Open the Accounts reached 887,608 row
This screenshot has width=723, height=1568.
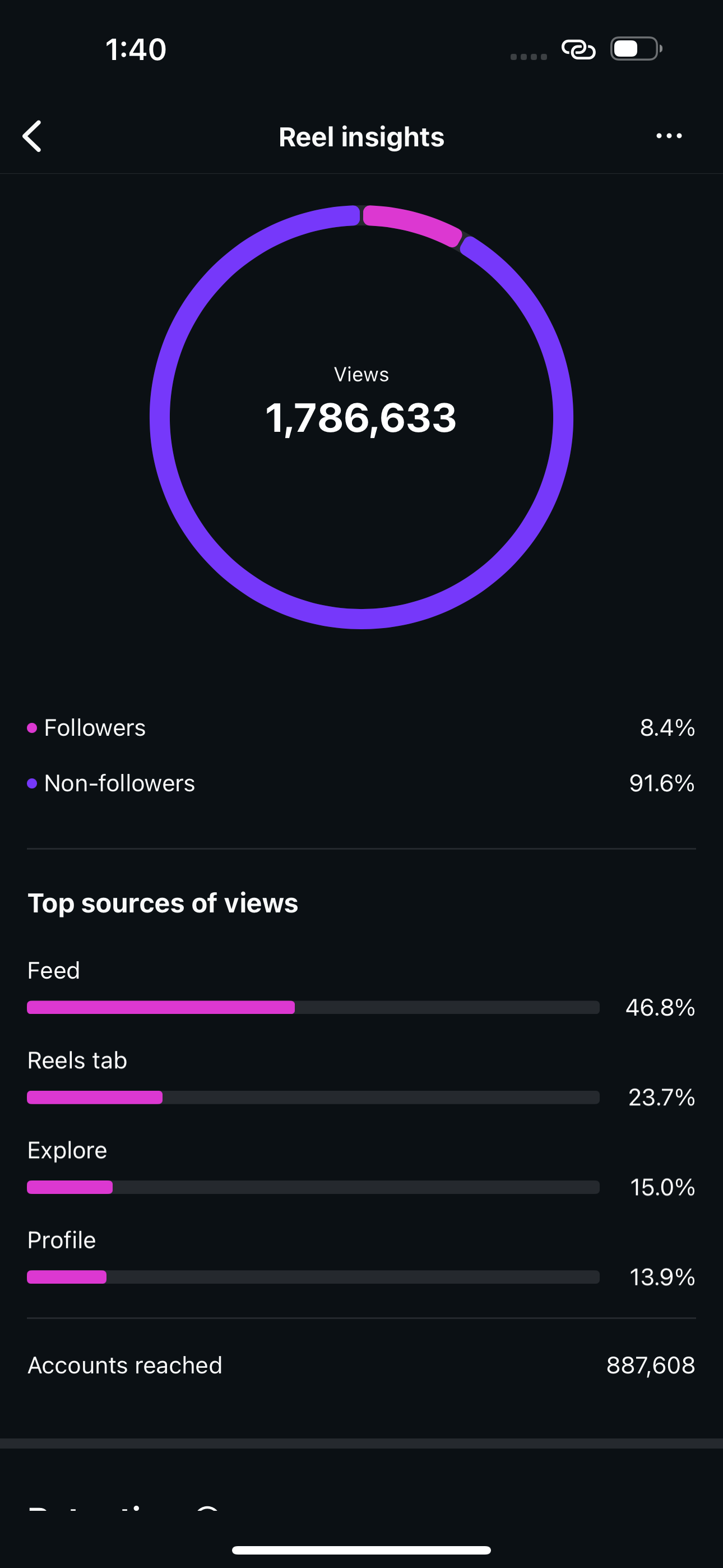pyautogui.click(x=361, y=1366)
